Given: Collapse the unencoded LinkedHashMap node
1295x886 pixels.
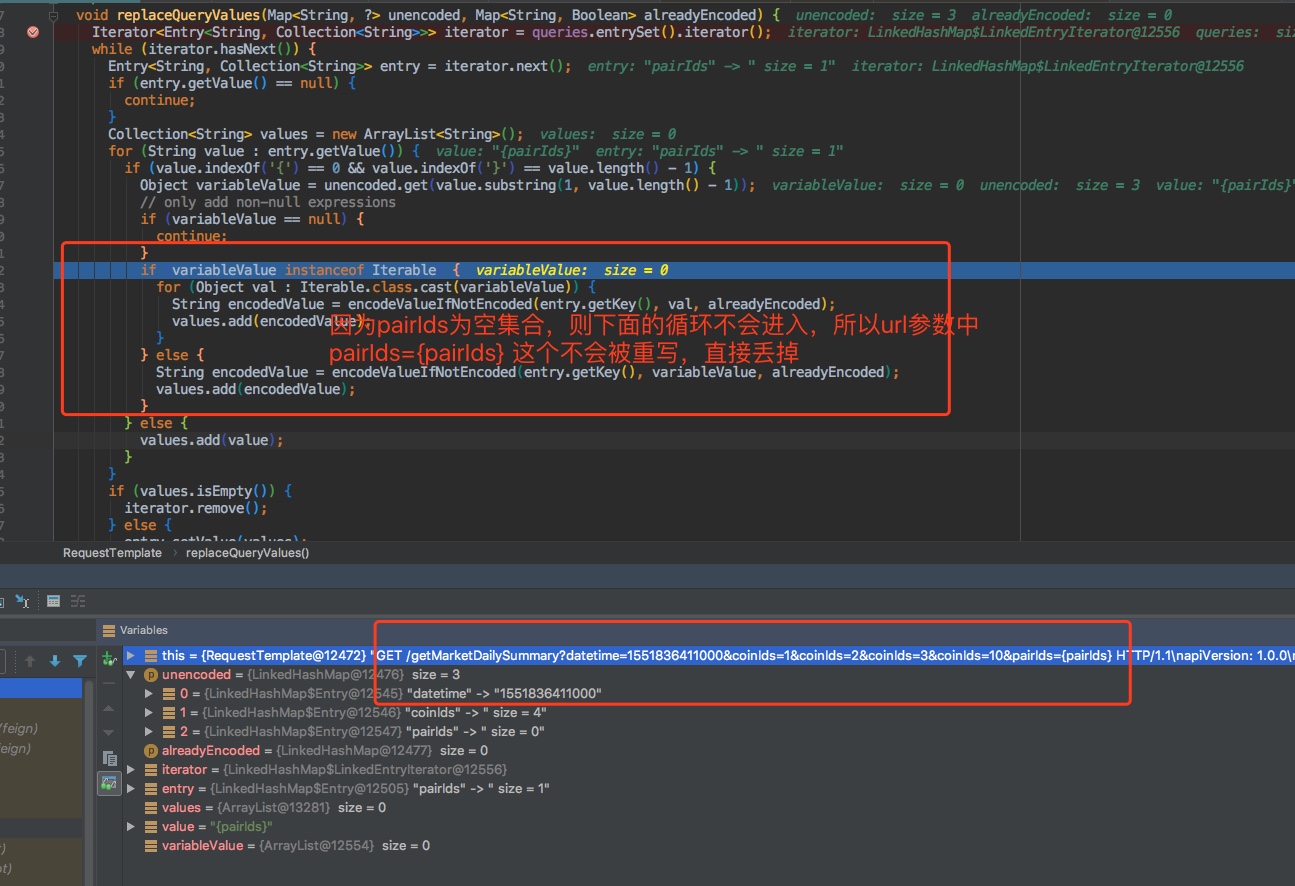Looking at the screenshot, I should pyautogui.click(x=131, y=674).
